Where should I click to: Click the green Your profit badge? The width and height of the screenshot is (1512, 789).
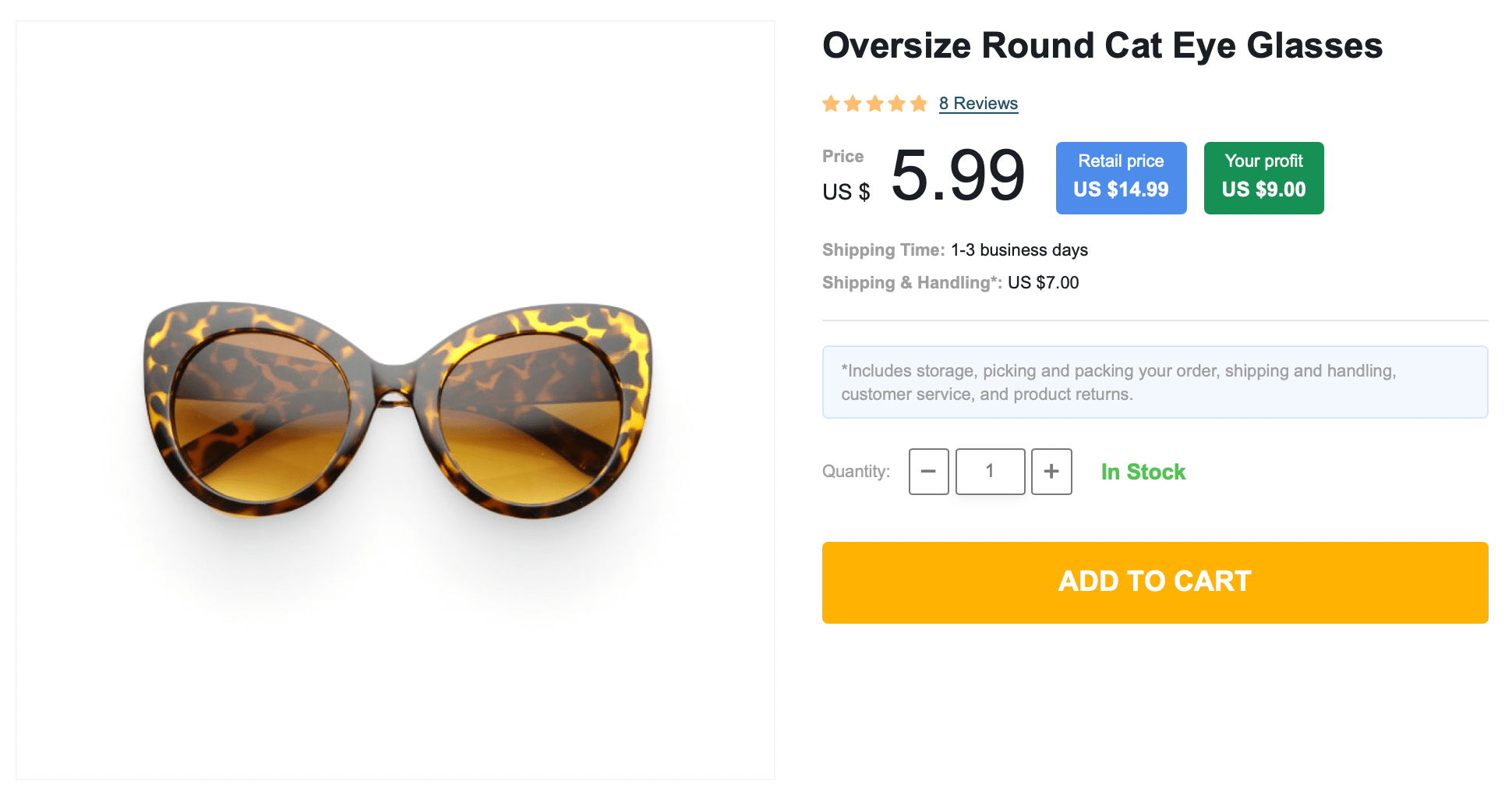click(1263, 178)
